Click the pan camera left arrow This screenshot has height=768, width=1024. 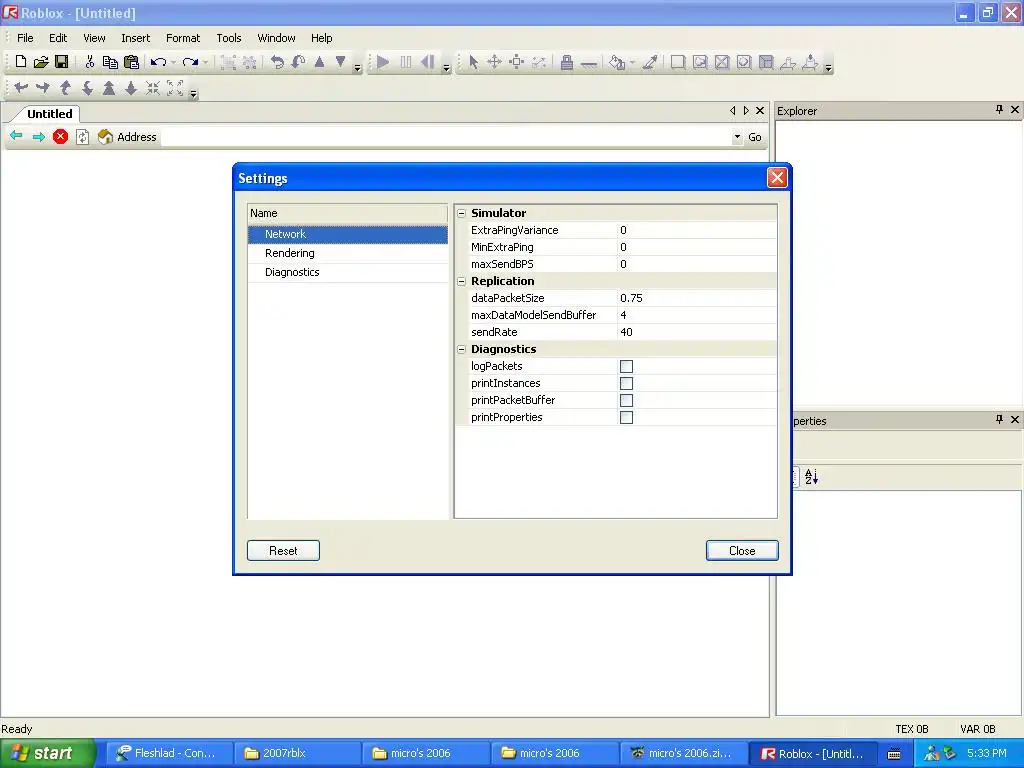21,88
